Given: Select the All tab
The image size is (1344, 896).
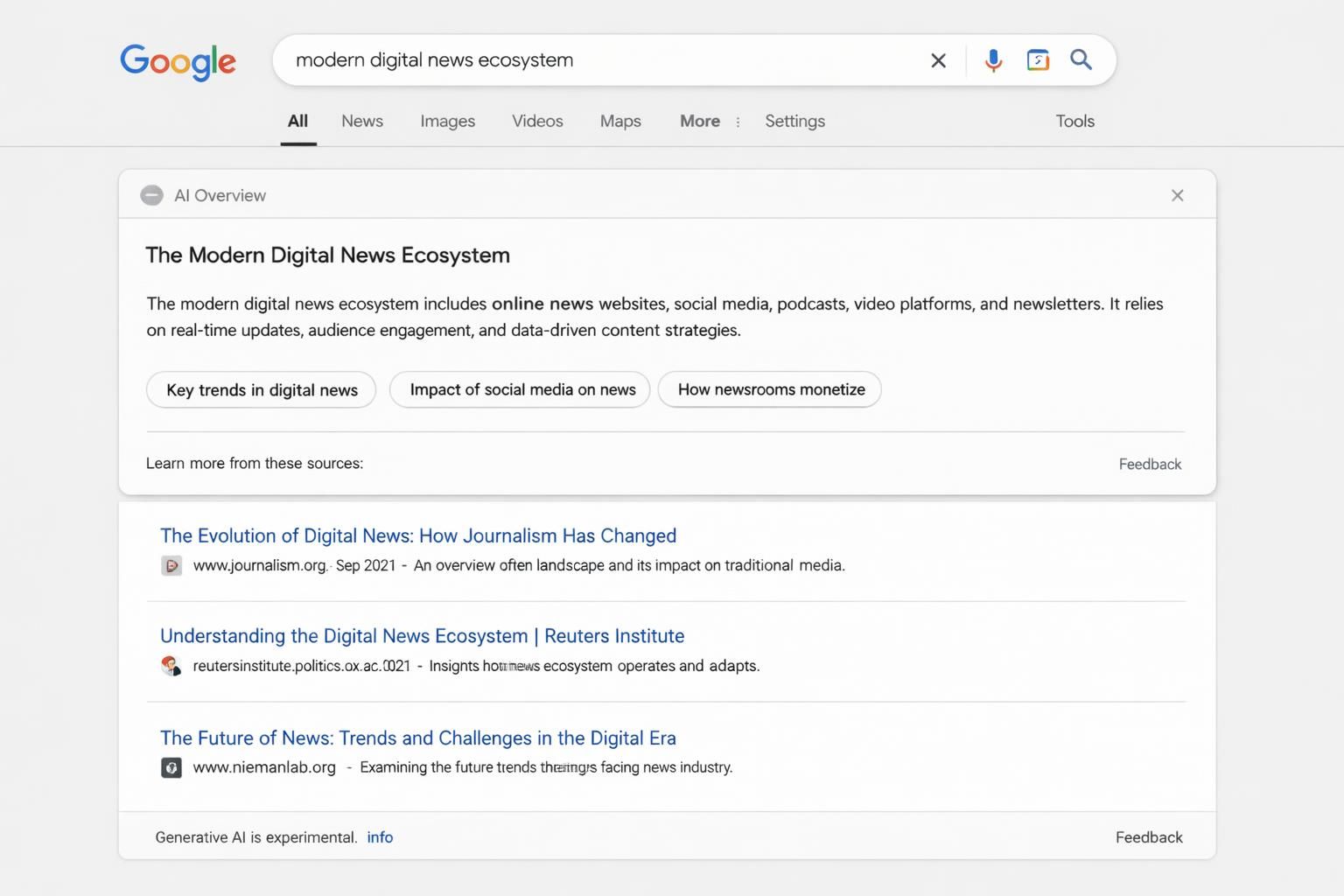Looking at the screenshot, I should coord(297,121).
